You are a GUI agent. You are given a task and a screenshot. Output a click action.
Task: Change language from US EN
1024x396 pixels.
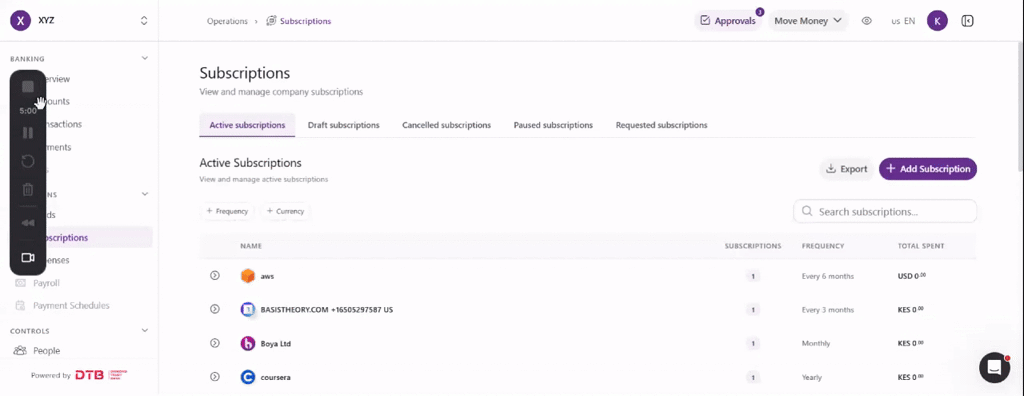(x=903, y=21)
